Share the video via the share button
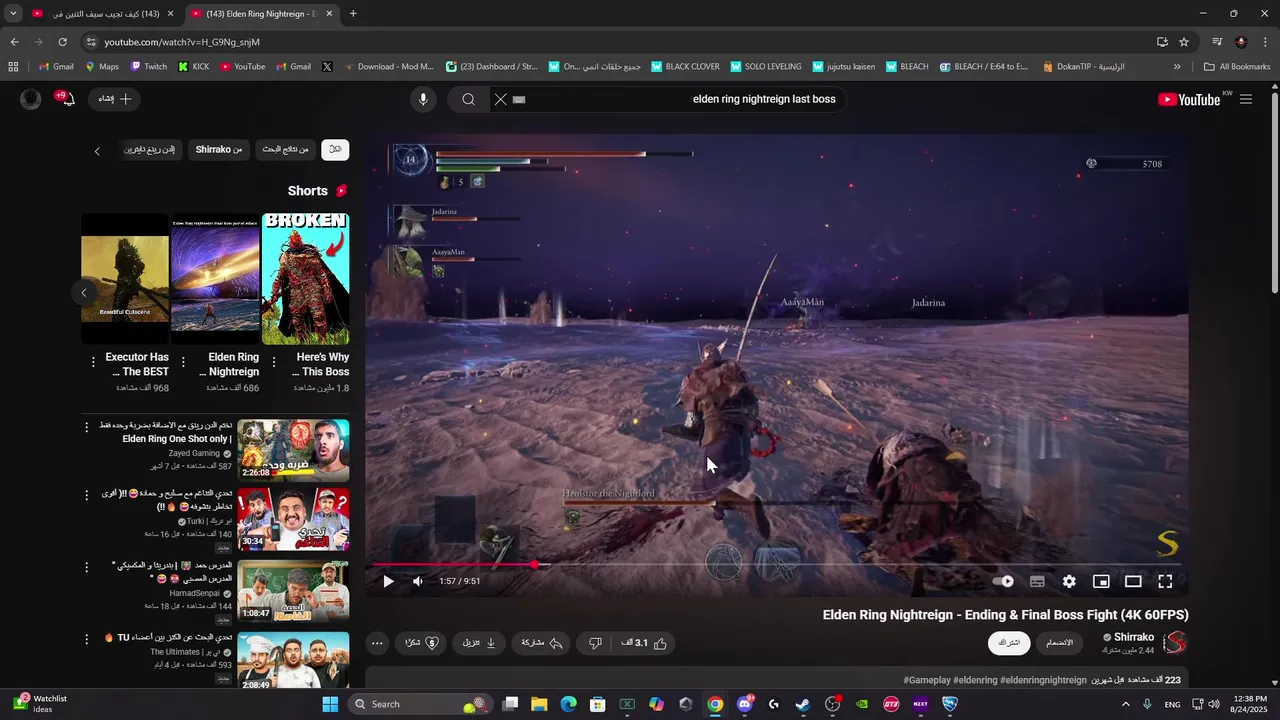Screen dimensions: 1280x720 tap(542, 643)
